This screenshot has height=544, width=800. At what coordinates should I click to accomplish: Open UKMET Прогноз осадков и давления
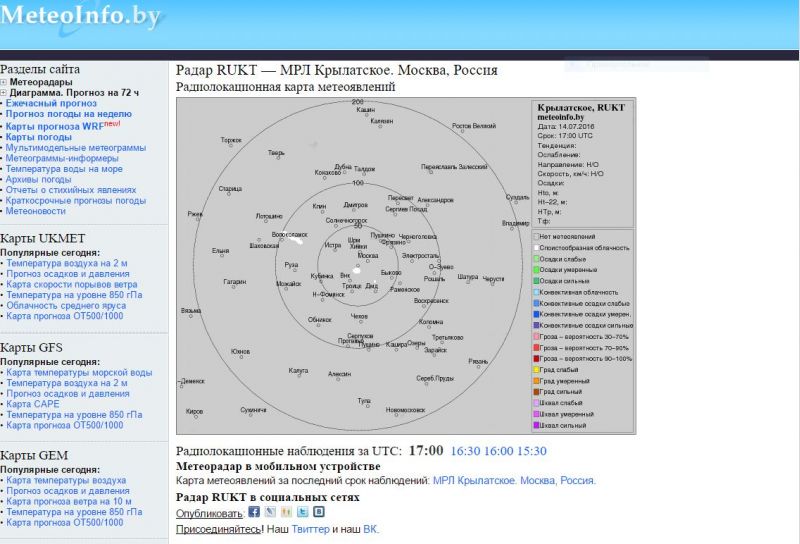tap(68, 274)
